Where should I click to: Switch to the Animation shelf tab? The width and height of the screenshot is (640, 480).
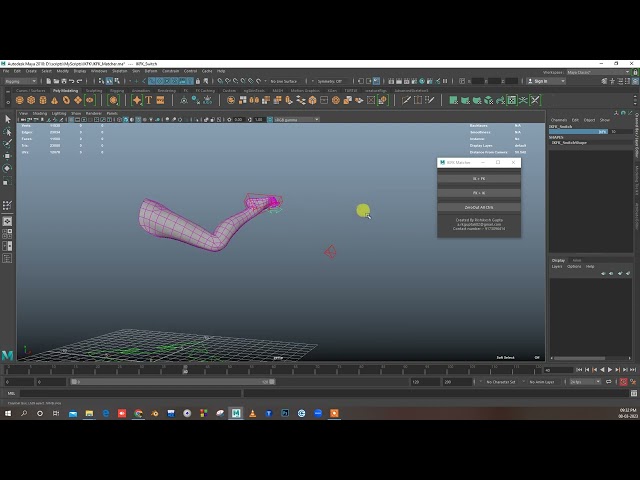(140, 91)
